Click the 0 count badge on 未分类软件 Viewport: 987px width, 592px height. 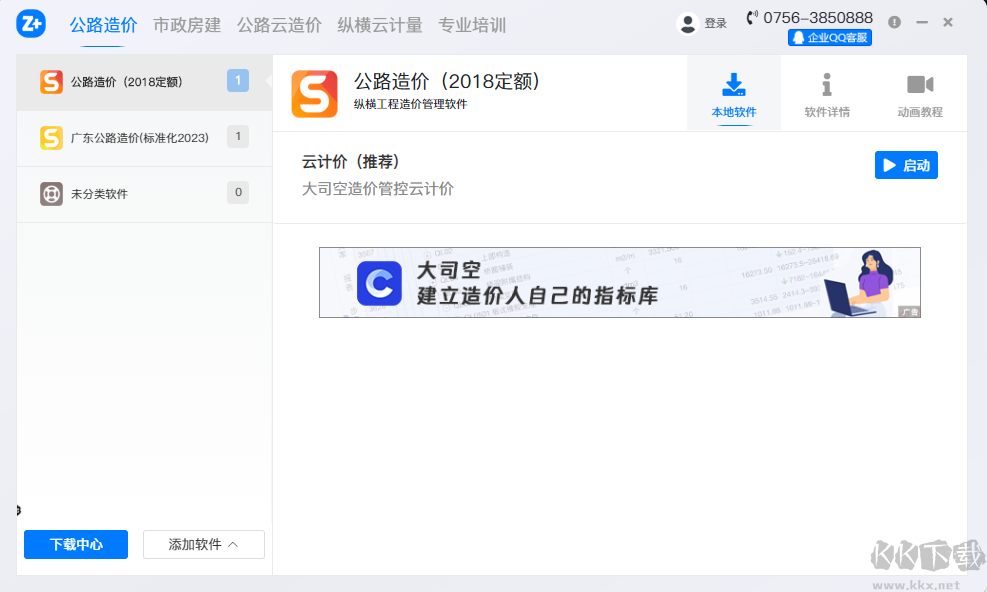(x=238, y=193)
